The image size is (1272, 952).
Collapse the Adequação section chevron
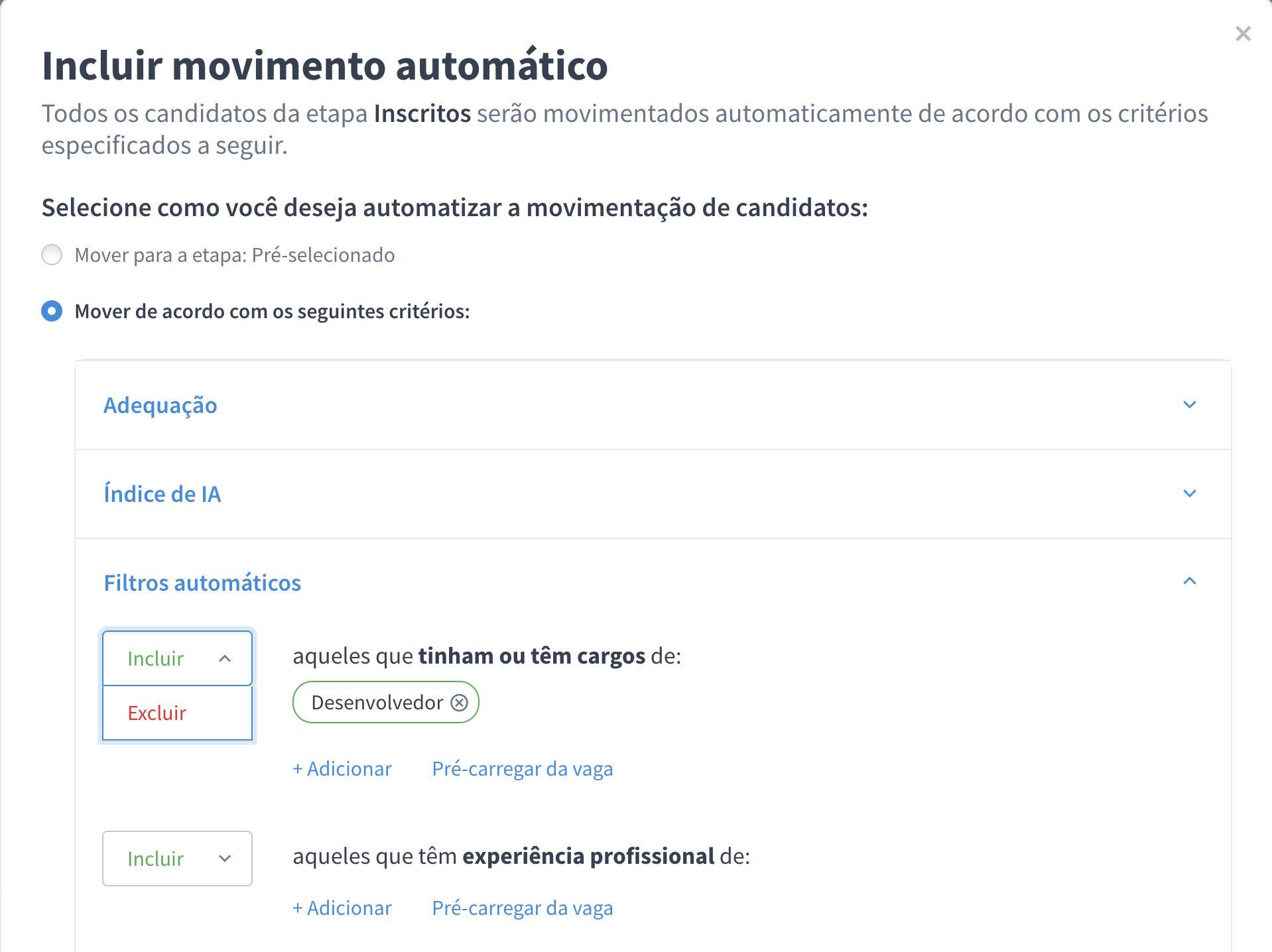(1190, 404)
